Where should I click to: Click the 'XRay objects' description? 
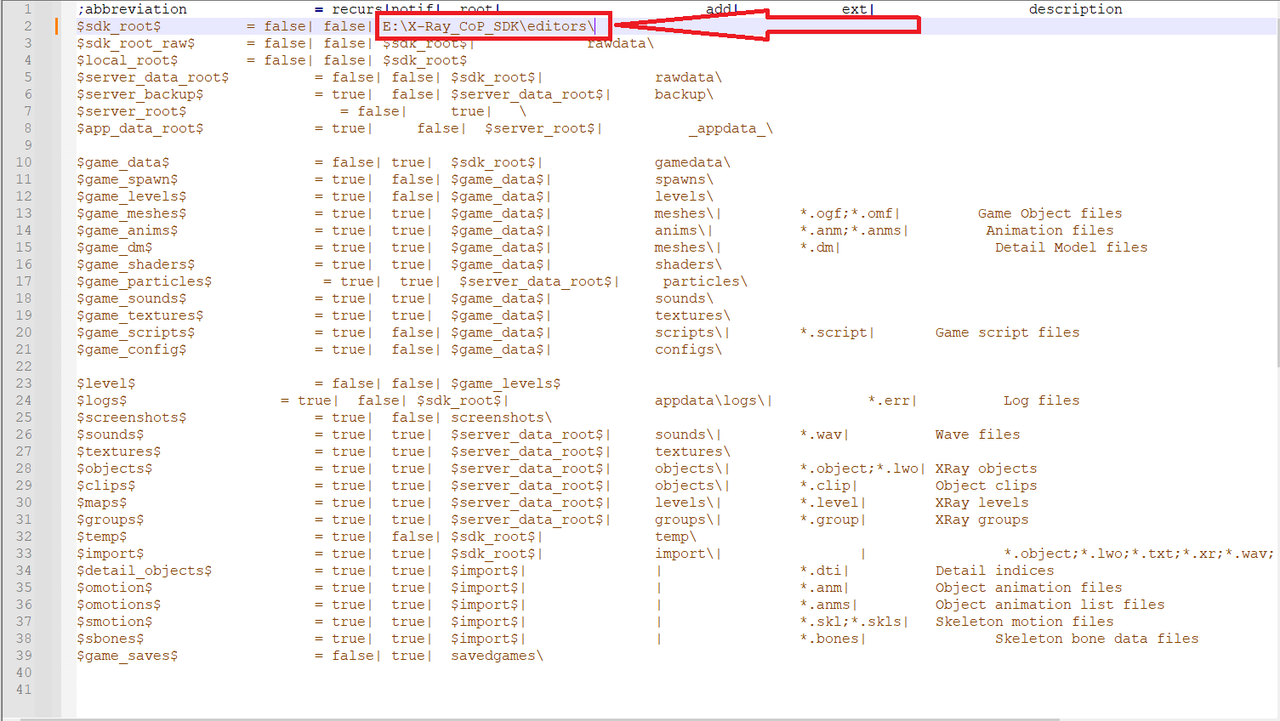987,468
